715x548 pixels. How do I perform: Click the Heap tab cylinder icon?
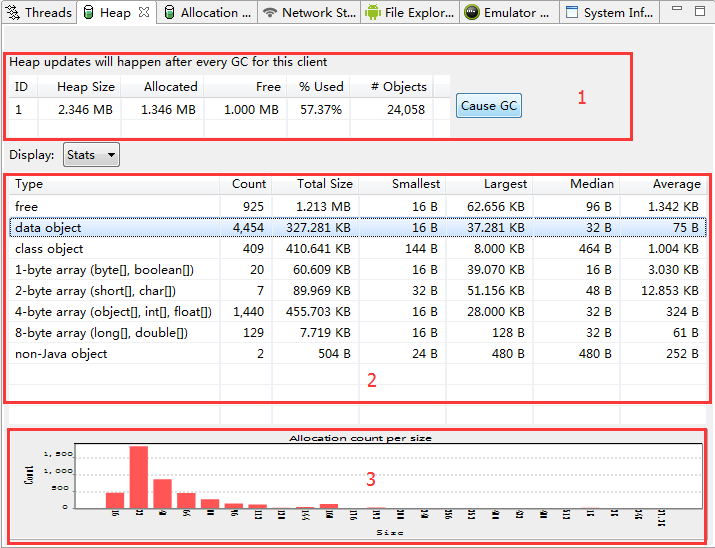point(89,13)
